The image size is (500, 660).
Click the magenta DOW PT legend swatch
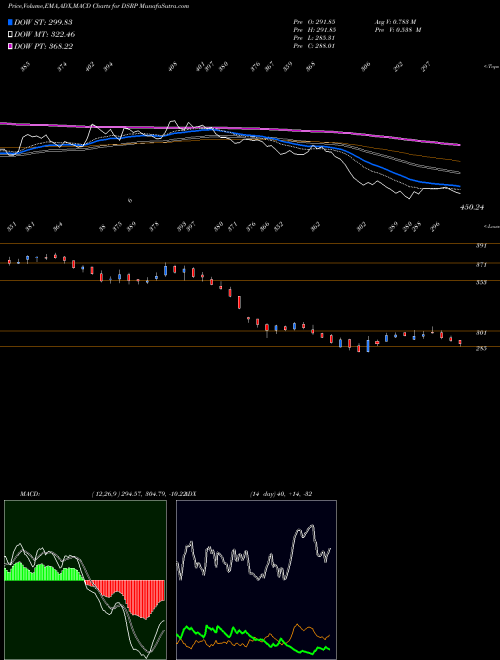tap(11, 46)
